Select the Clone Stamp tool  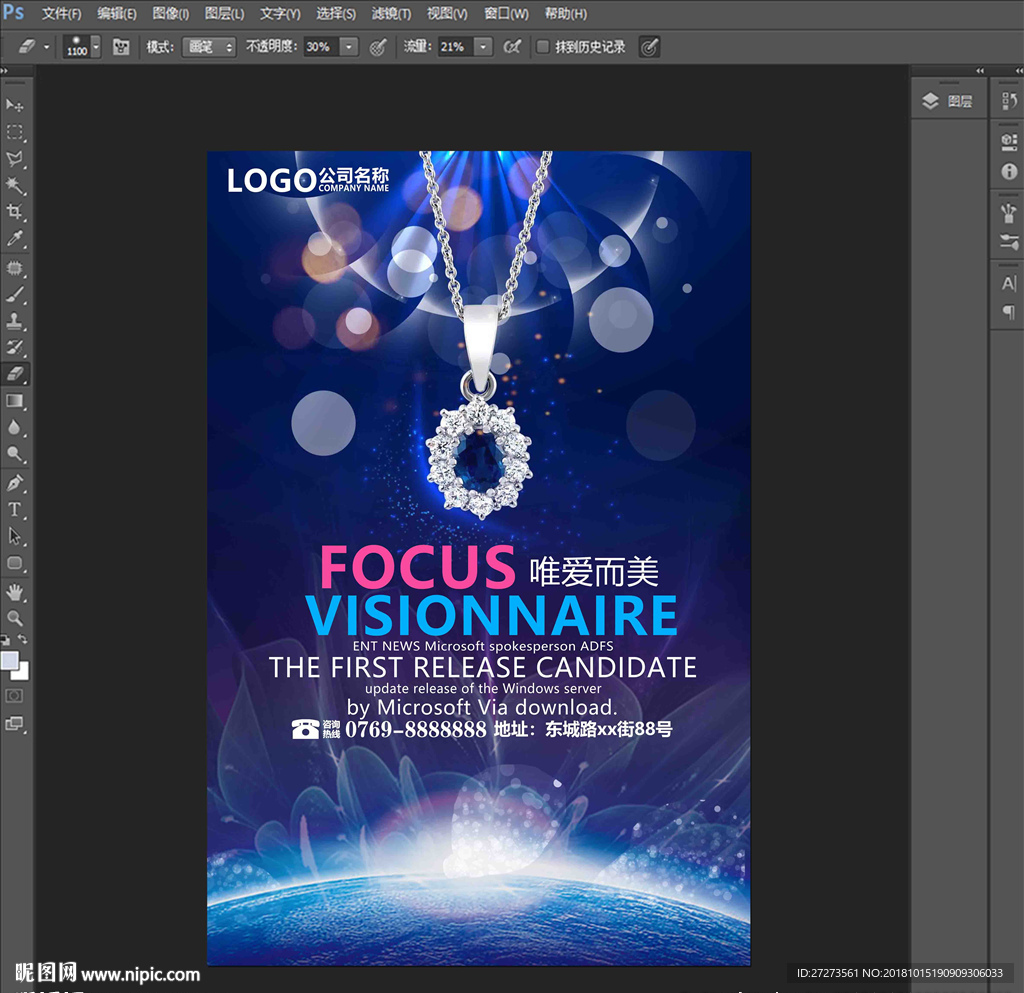coord(14,321)
